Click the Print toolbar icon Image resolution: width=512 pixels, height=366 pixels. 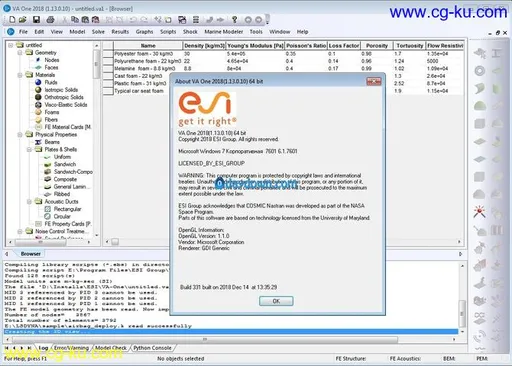point(50,20)
